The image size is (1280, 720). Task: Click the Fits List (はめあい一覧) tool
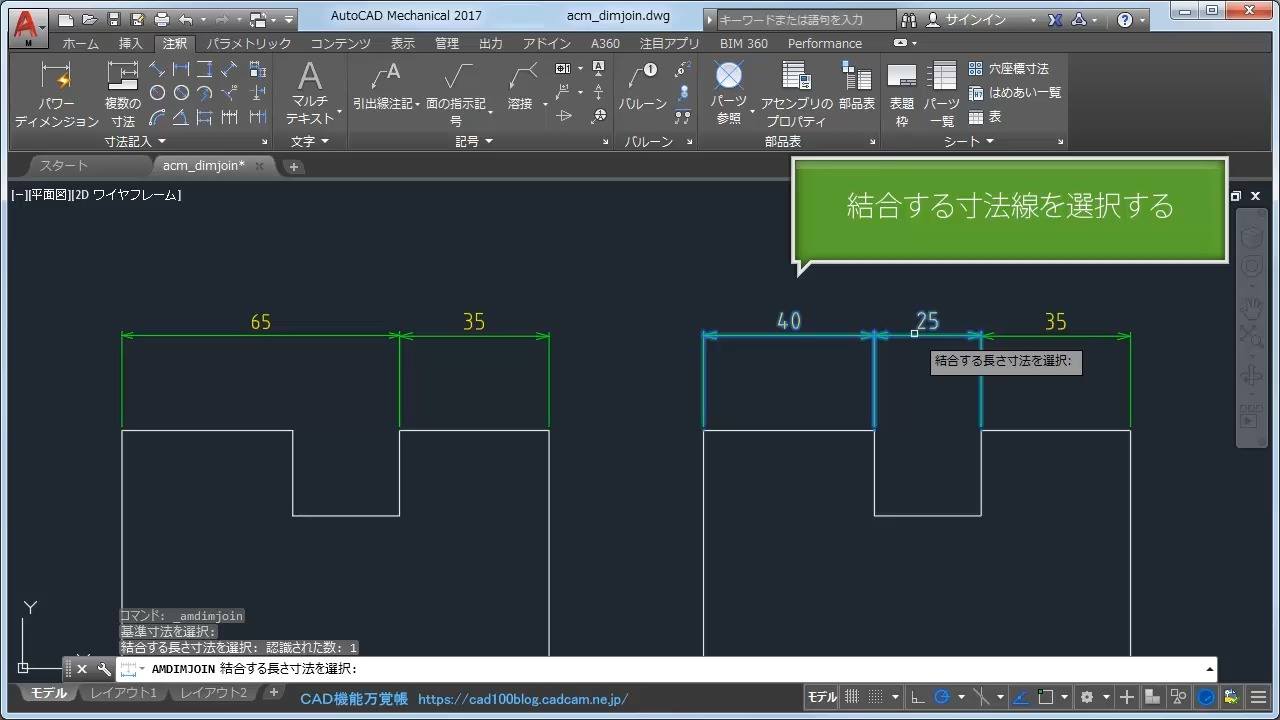tap(1014, 93)
